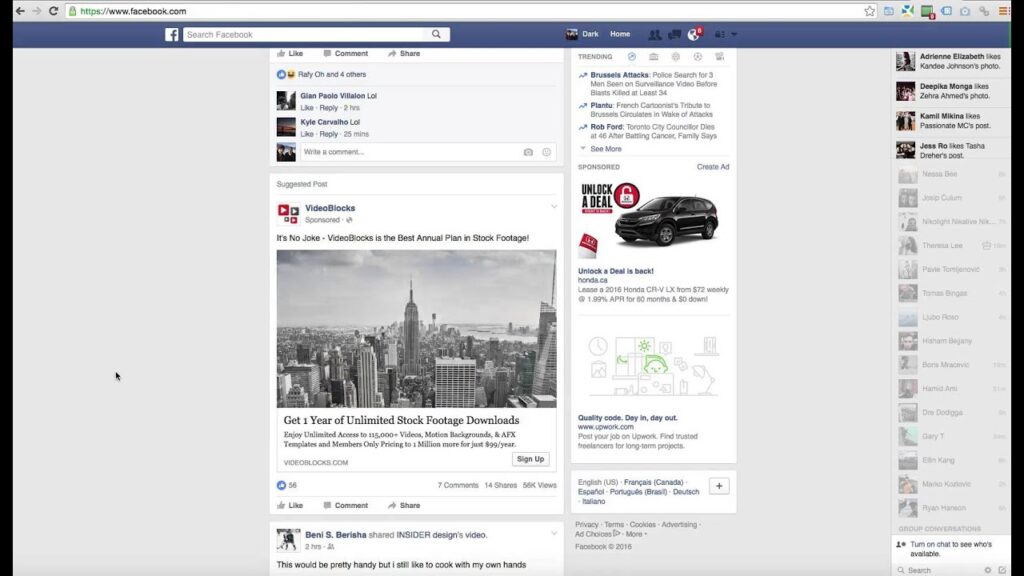Click the add language plus button
The width and height of the screenshot is (1024, 576).
[719, 486]
